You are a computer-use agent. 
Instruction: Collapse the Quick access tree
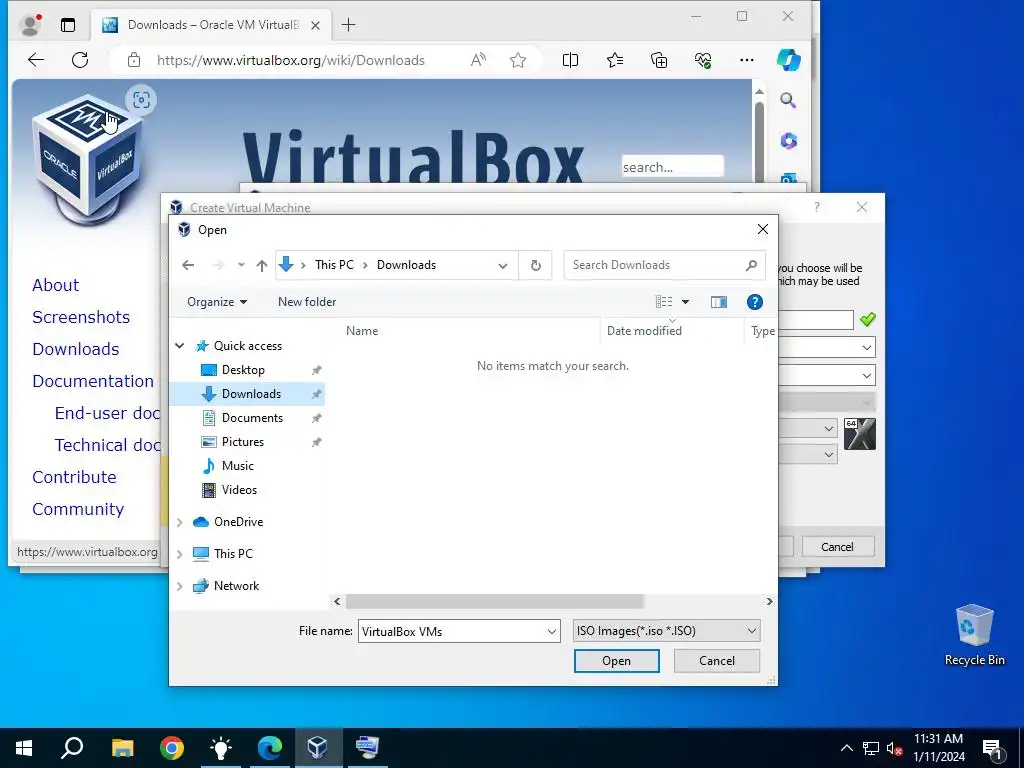coord(180,345)
